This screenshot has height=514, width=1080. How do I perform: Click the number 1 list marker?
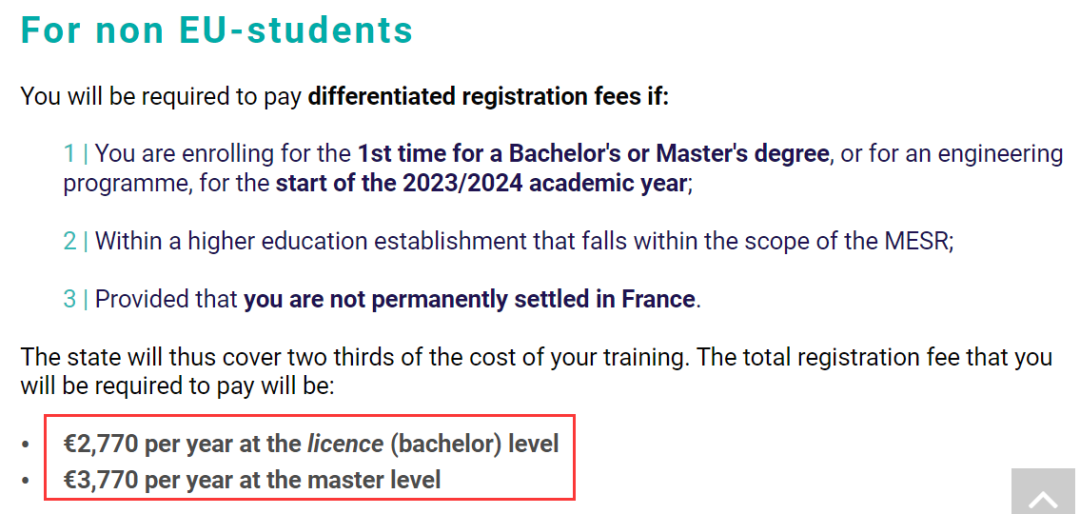tap(68, 154)
